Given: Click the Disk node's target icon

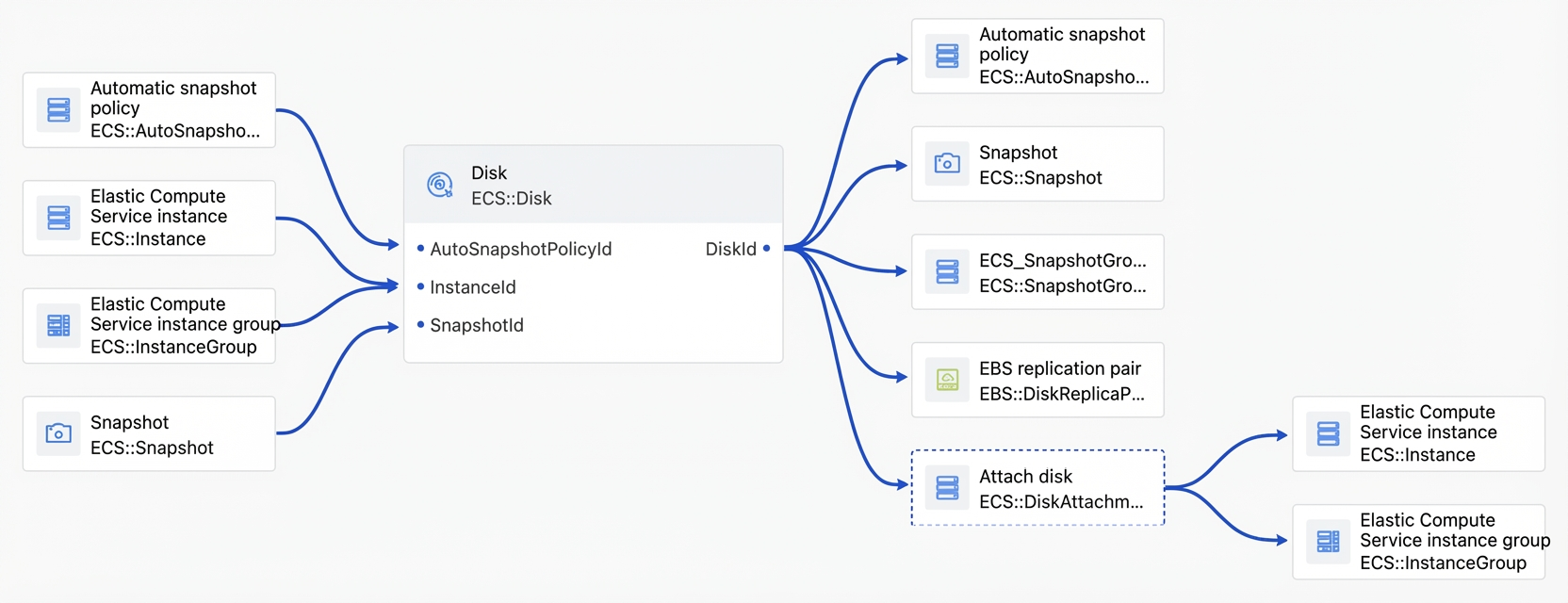Looking at the screenshot, I should pyautogui.click(x=440, y=185).
